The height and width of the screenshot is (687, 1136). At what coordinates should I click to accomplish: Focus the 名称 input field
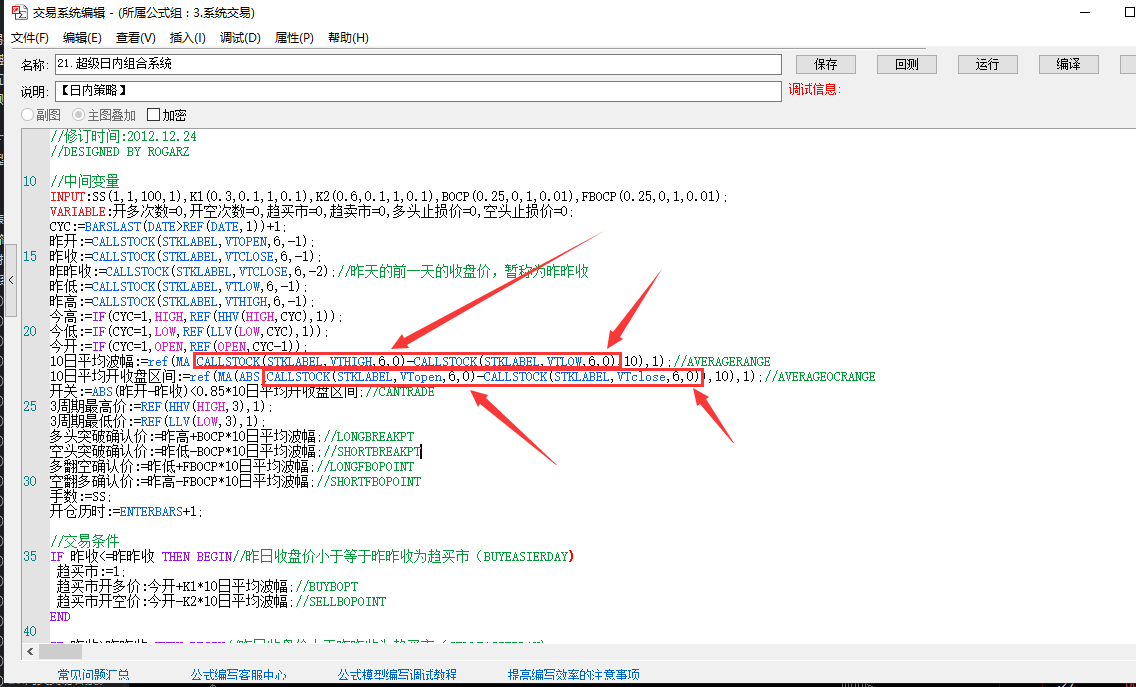(x=418, y=64)
